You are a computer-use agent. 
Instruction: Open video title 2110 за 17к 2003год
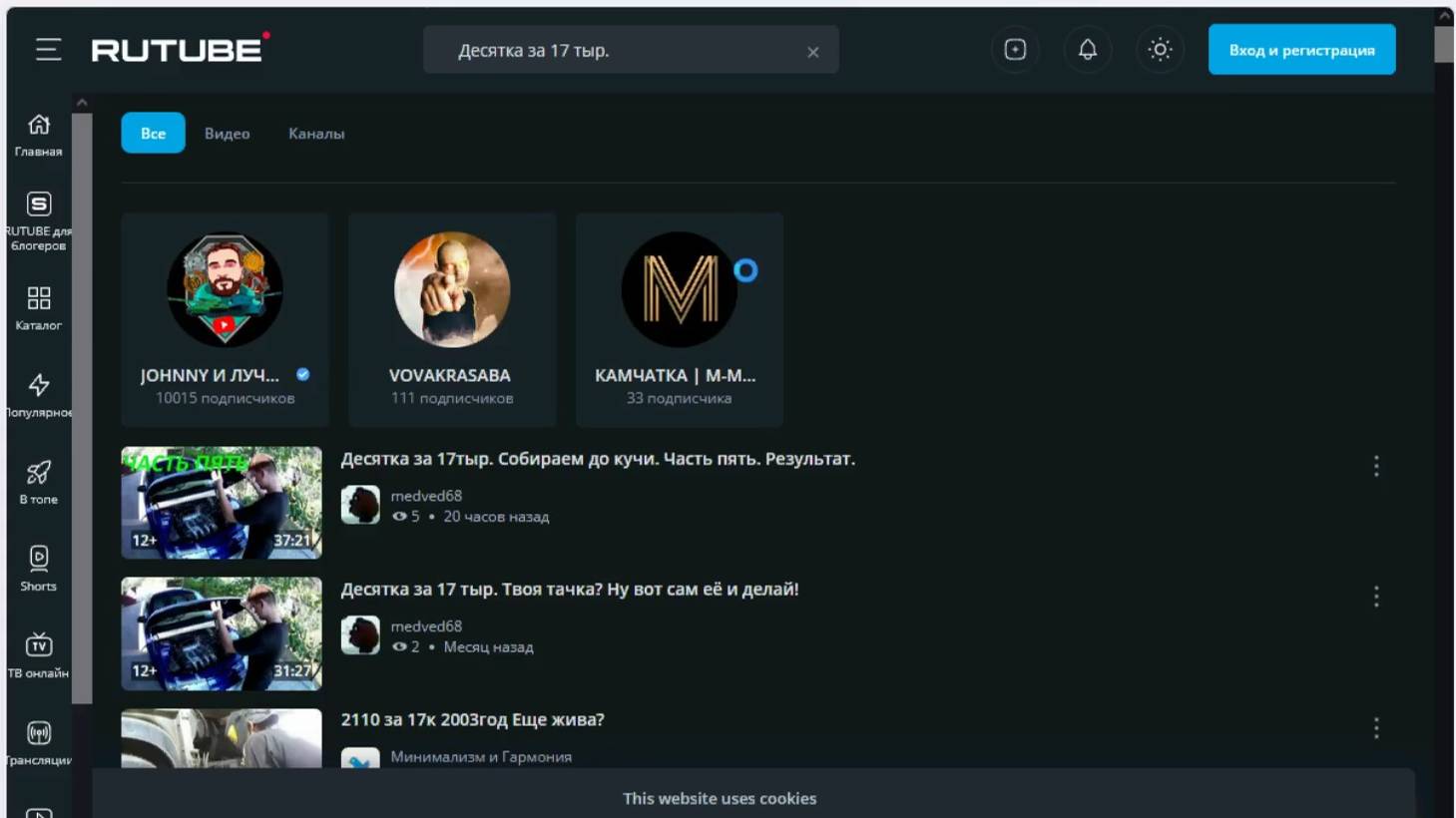(472, 720)
